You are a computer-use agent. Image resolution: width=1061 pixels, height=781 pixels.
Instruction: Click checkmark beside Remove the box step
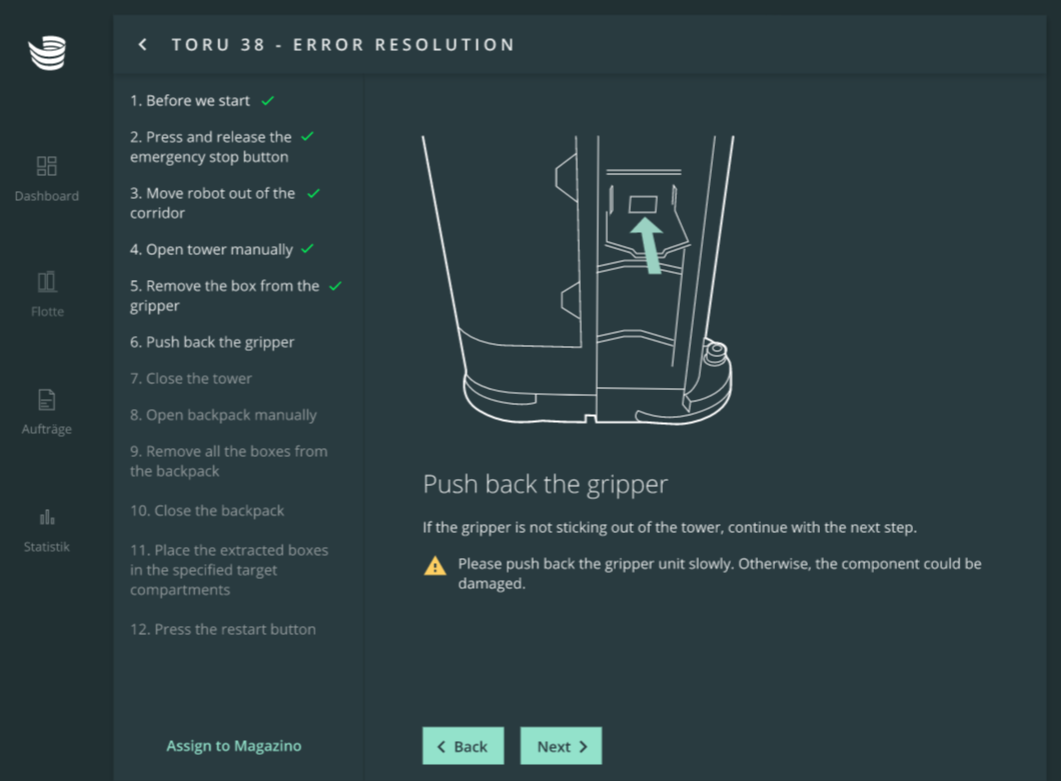(335, 286)
